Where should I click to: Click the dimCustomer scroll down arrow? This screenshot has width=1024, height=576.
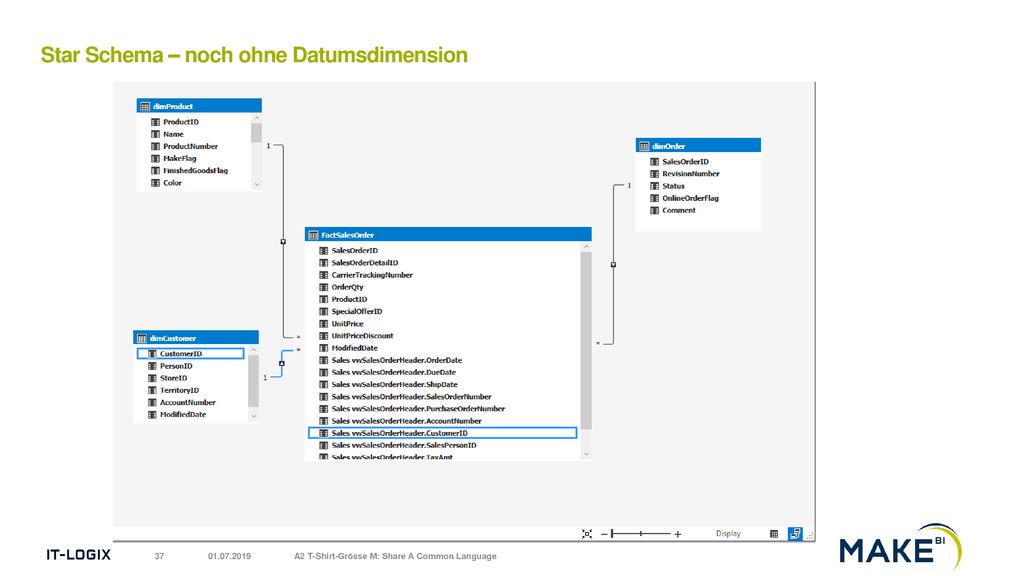253,416
